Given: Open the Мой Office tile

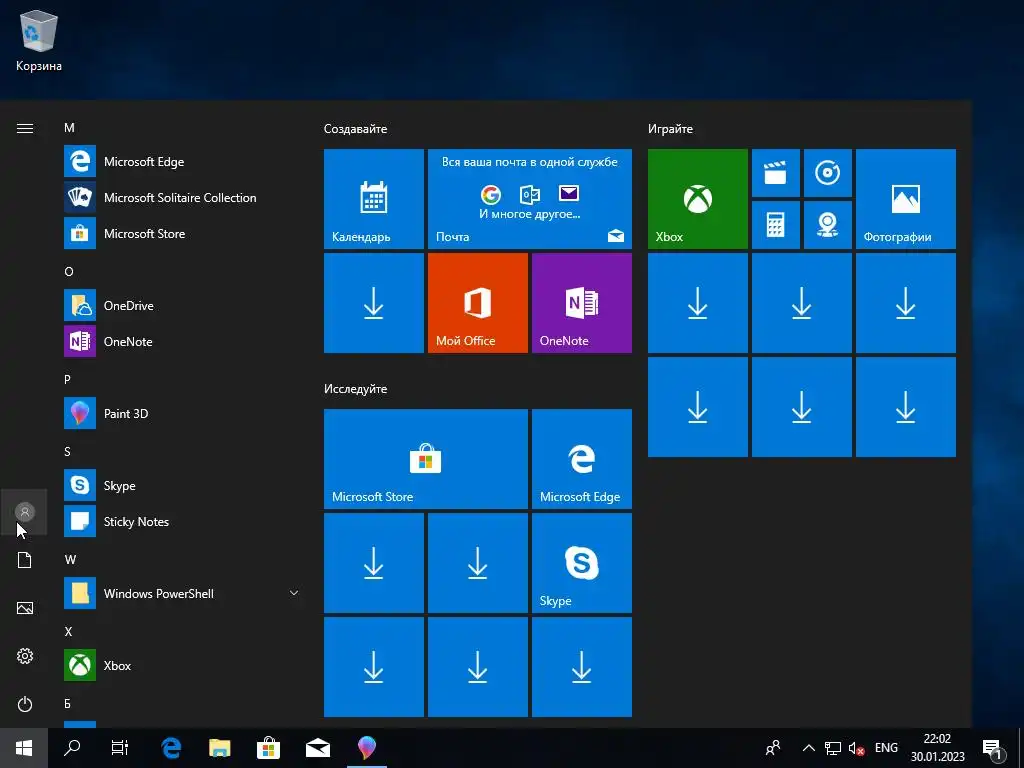Looking at the screenshot, I should pyautogui.click(x=477, y=303).
